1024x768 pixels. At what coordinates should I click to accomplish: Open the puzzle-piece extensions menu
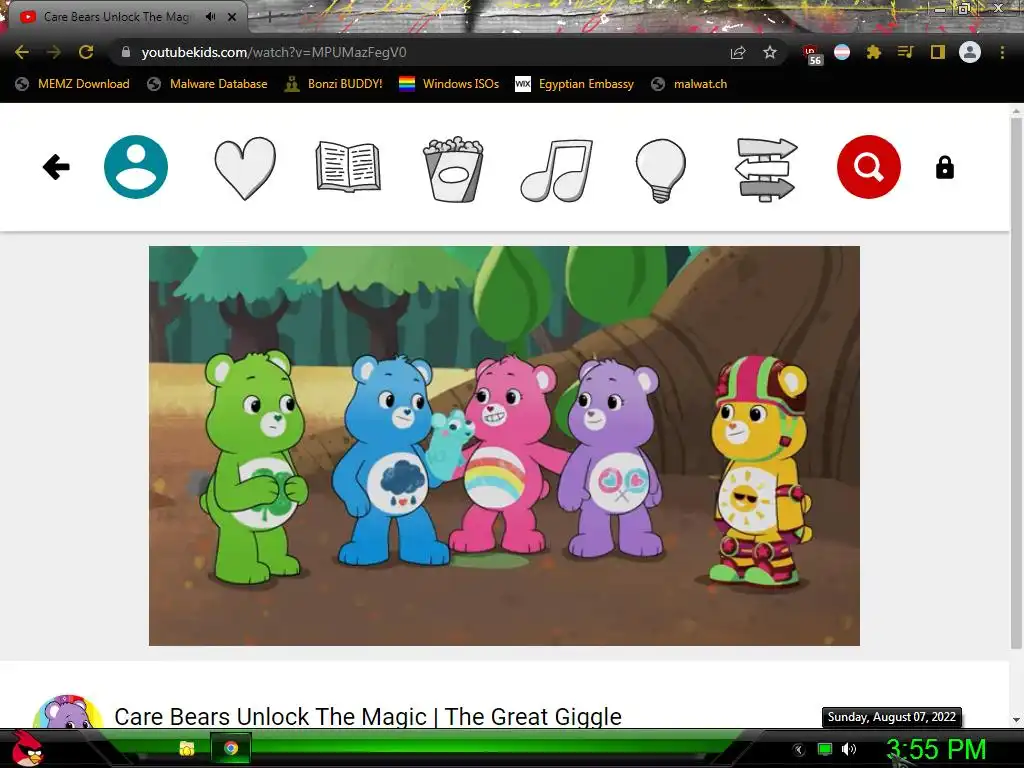pyautogui.click(x=873, y=52)
